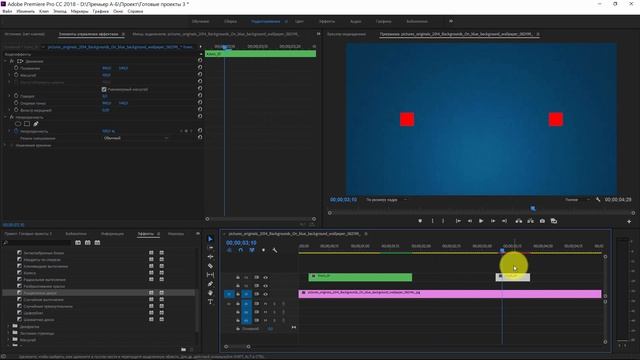Select the Pen tool in the tools panel
Image resolution: width=640 pixels, height=360 pixels.
click(x=210, y=284)
